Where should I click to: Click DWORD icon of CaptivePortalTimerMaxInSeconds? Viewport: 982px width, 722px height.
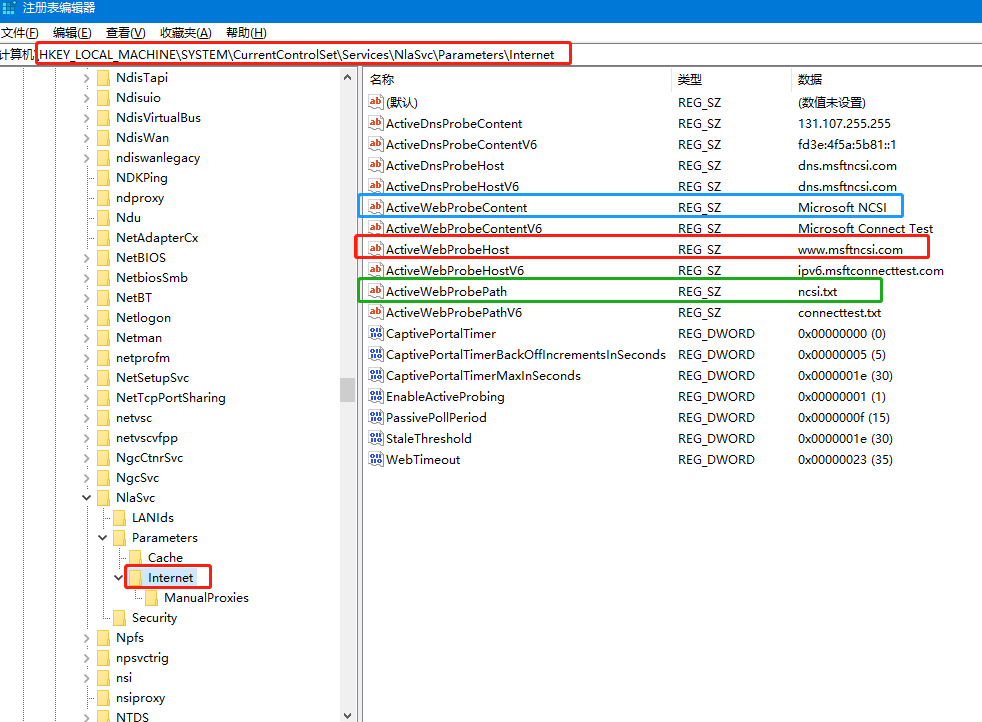(375, 375)
